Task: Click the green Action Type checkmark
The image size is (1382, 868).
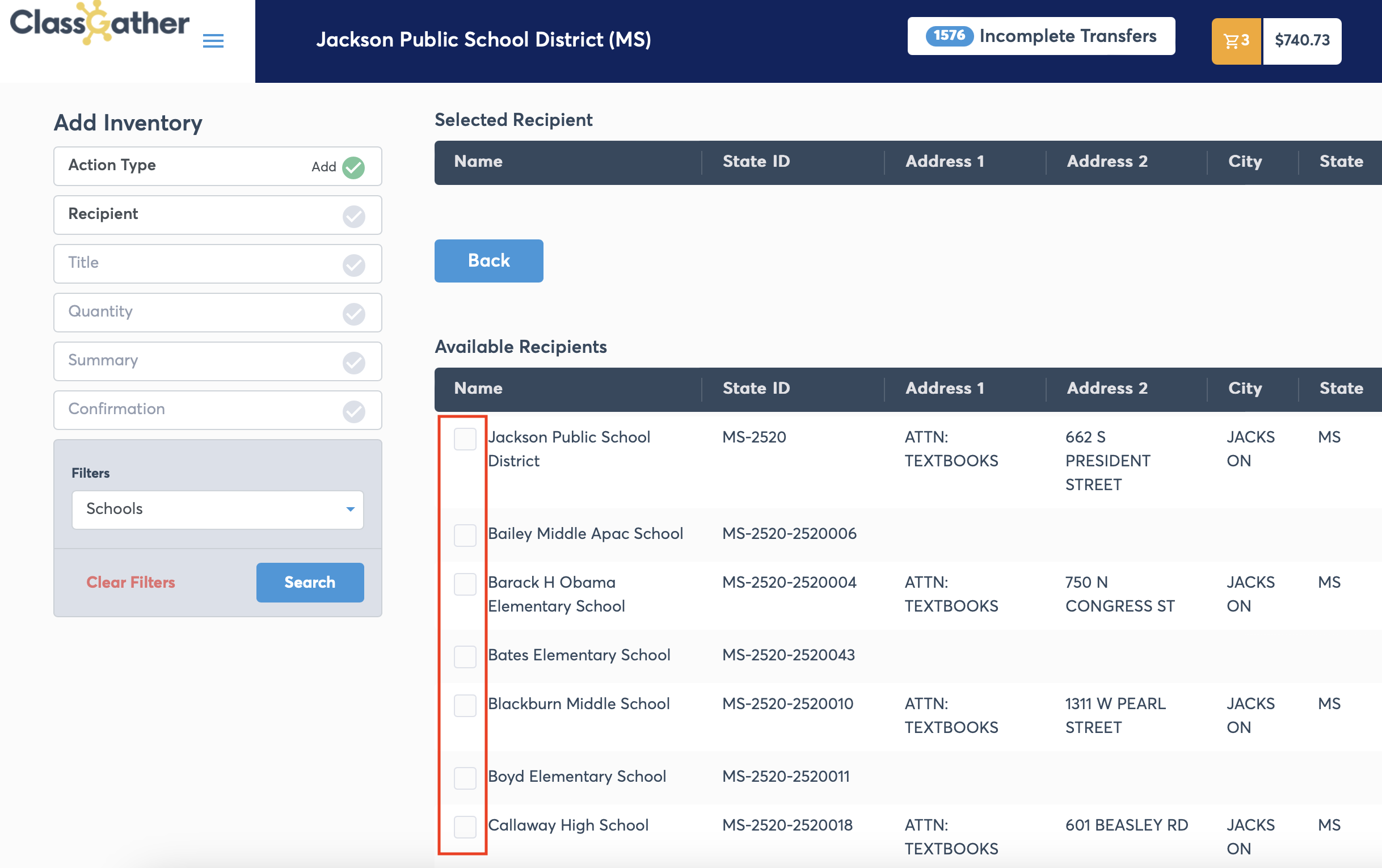Action: 353,167
